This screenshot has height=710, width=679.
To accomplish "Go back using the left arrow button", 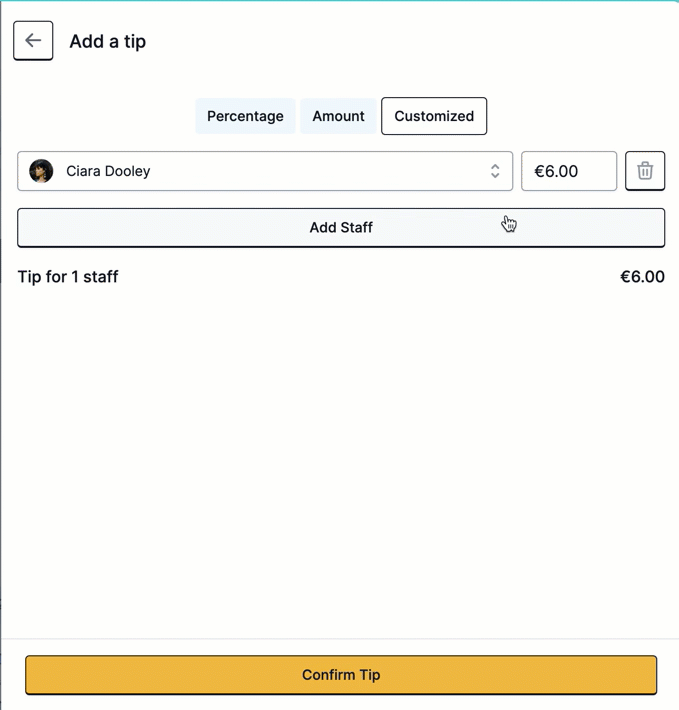I will [33, 40].
